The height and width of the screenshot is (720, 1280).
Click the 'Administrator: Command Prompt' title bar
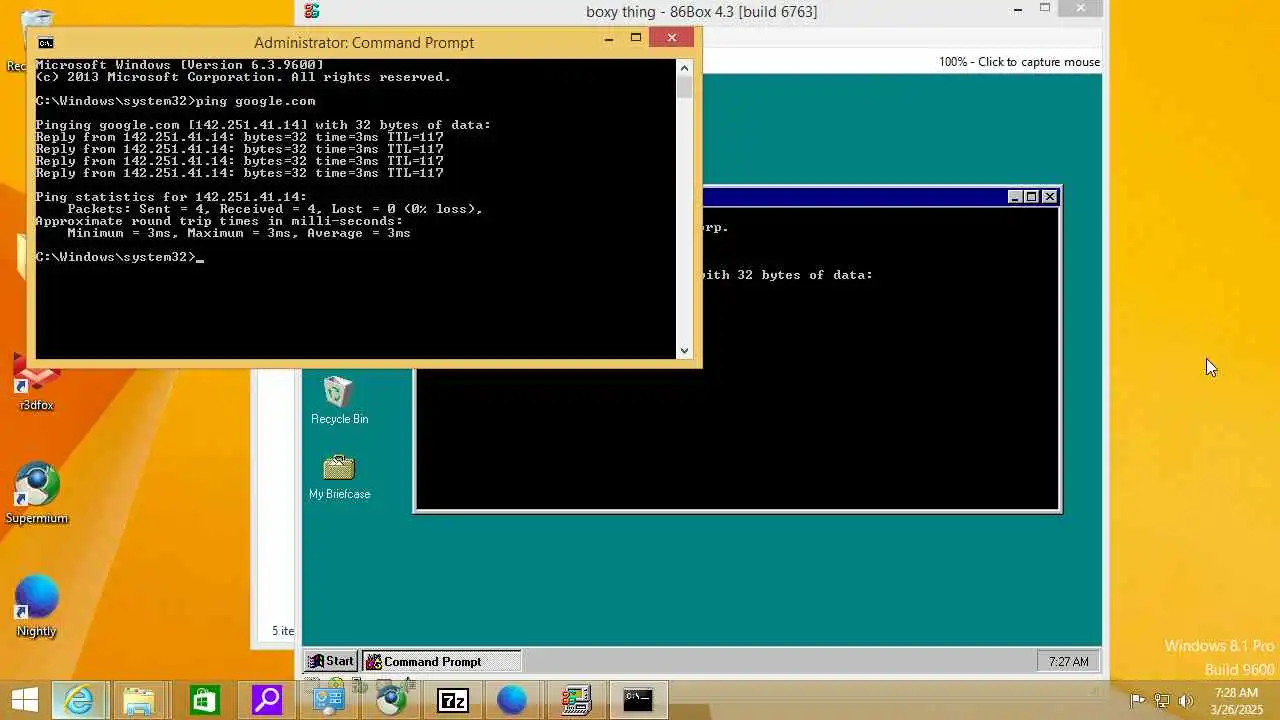point(364,42)
